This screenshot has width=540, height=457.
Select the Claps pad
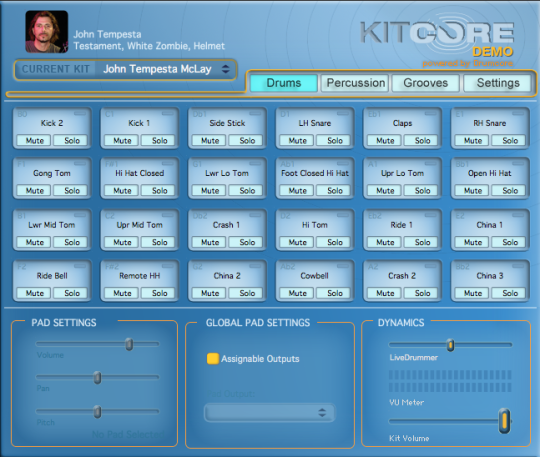click(402, 123)
